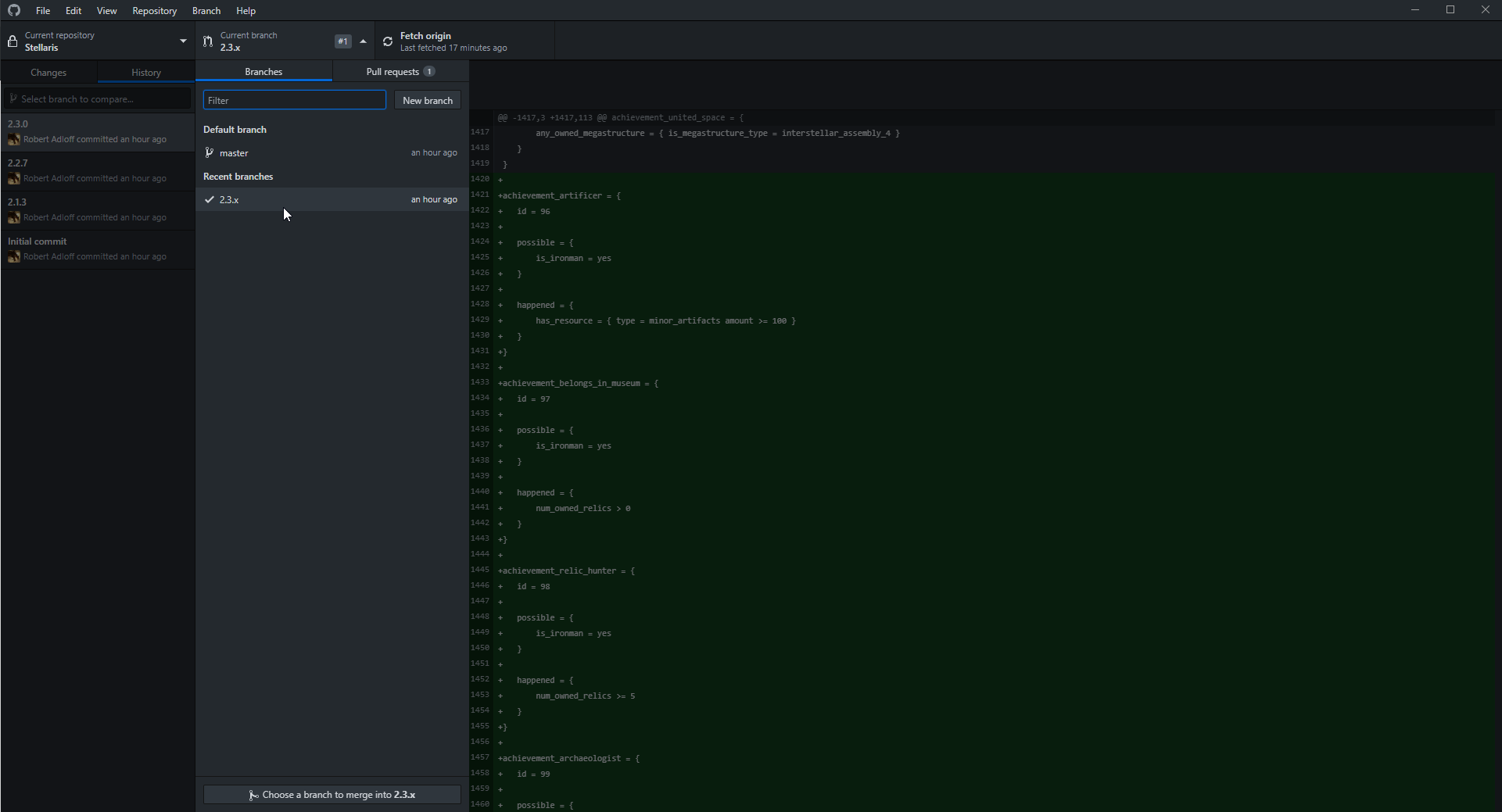Expand the Current repository dropdown arrow
Screen dimensions: 1502x812
183,41
